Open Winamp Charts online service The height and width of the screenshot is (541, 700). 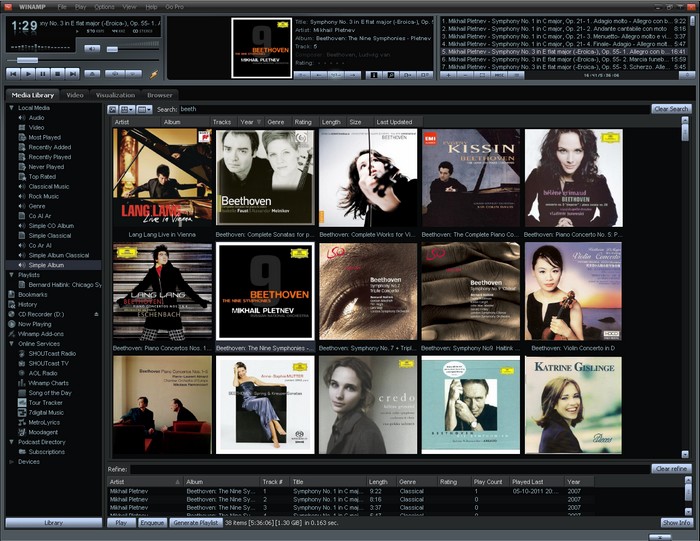[x=48, y=383]
